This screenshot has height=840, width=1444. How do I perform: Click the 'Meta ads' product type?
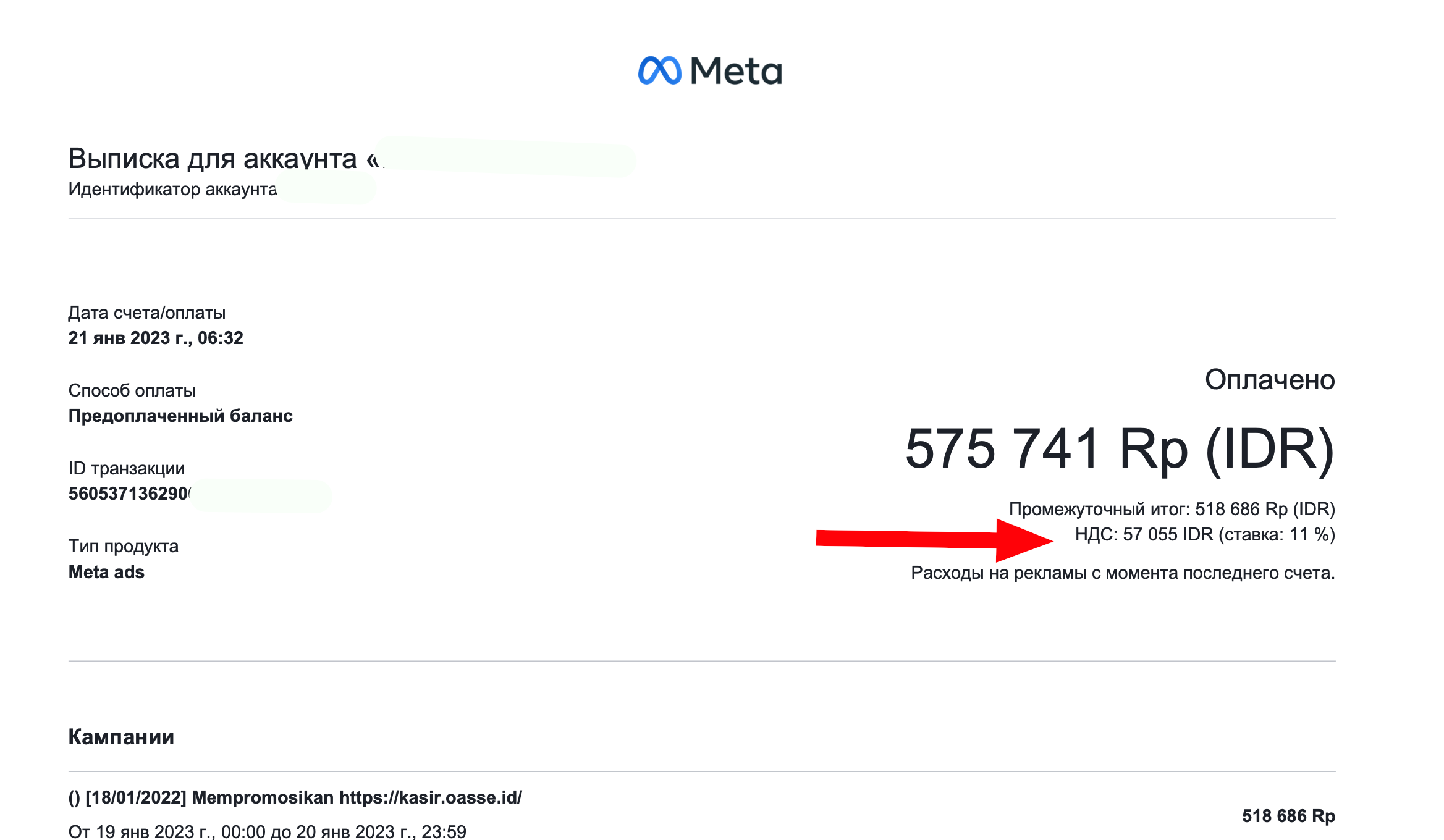(x=106, y=572)
